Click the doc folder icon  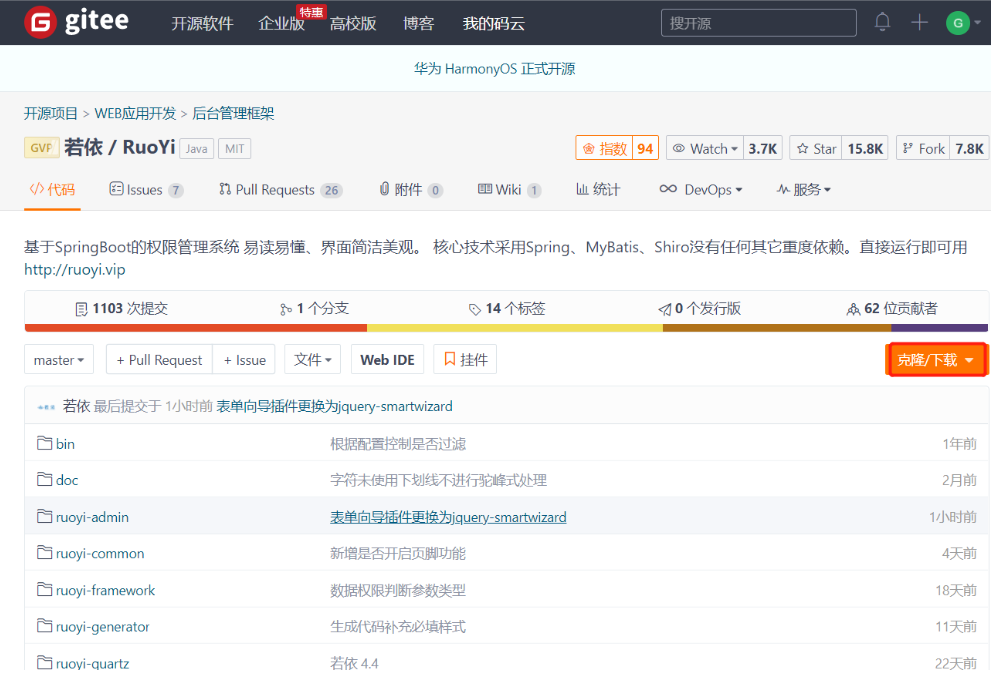[44, 479]
